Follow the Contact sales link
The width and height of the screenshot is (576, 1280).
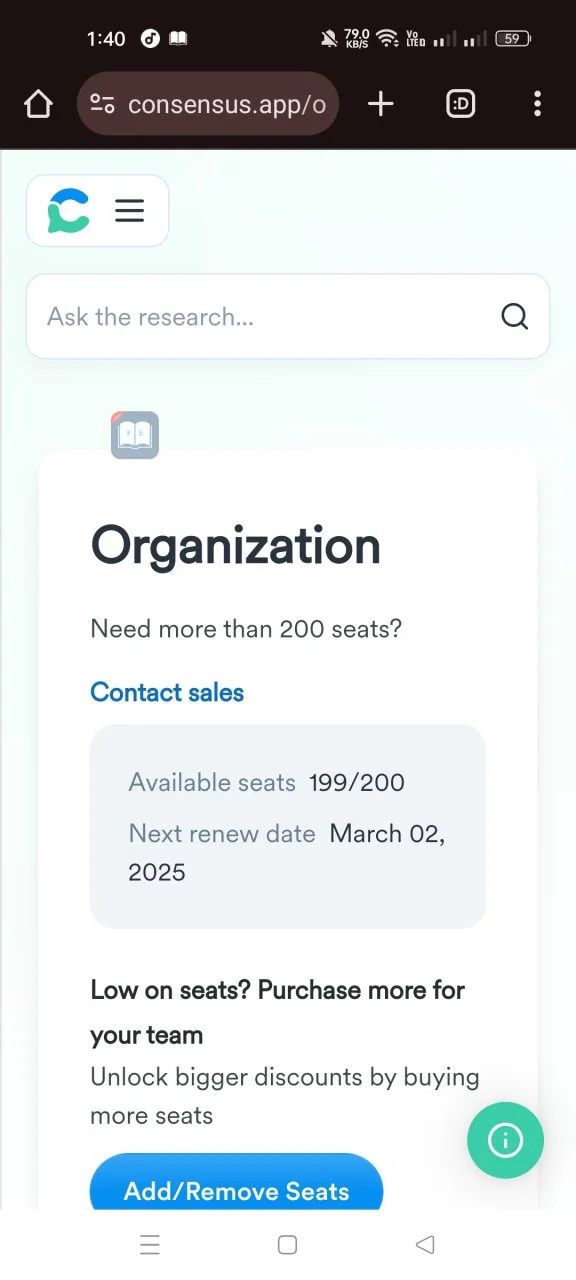167,692
